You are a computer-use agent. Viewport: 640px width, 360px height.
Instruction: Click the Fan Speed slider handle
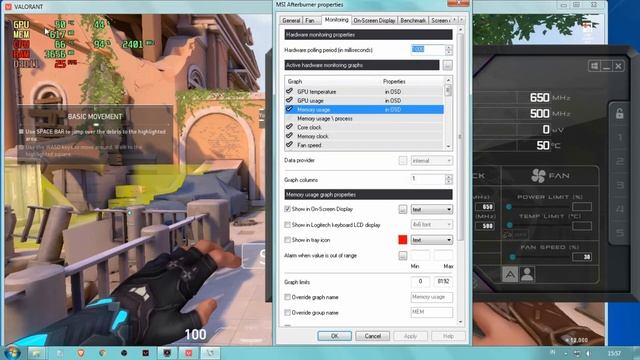[513, 257]
